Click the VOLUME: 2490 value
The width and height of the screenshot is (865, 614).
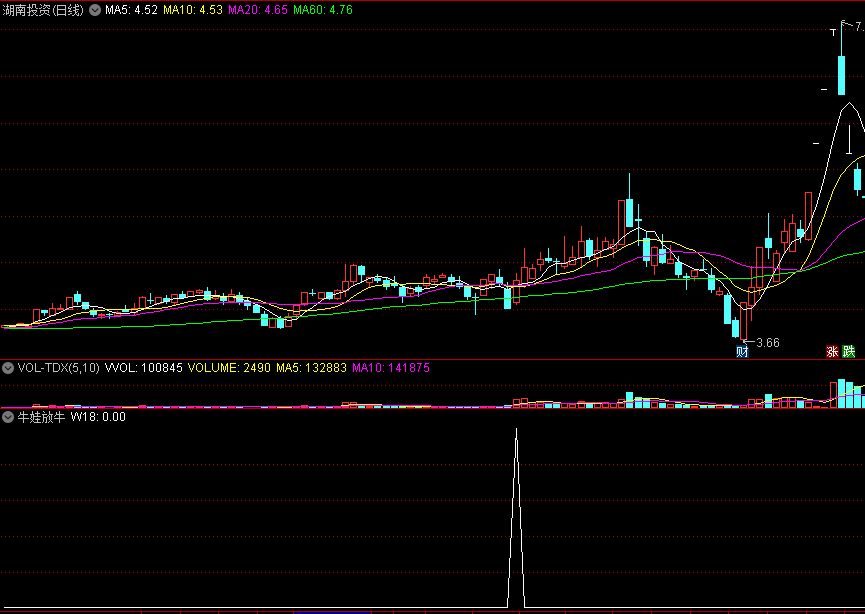click(x=229, y=368)
